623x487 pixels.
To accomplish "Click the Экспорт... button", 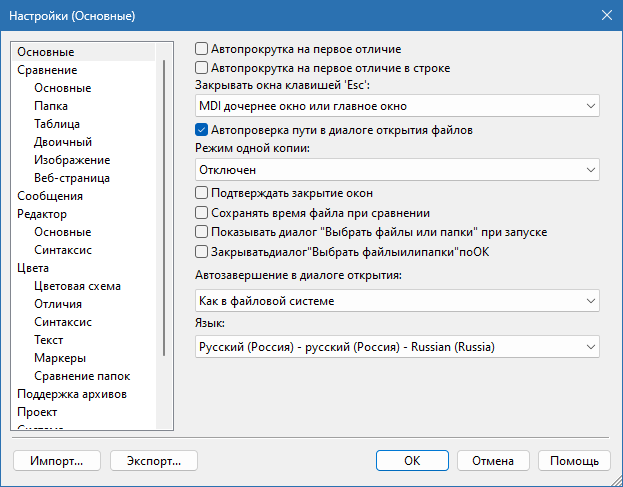I will (x=154, y=461).
